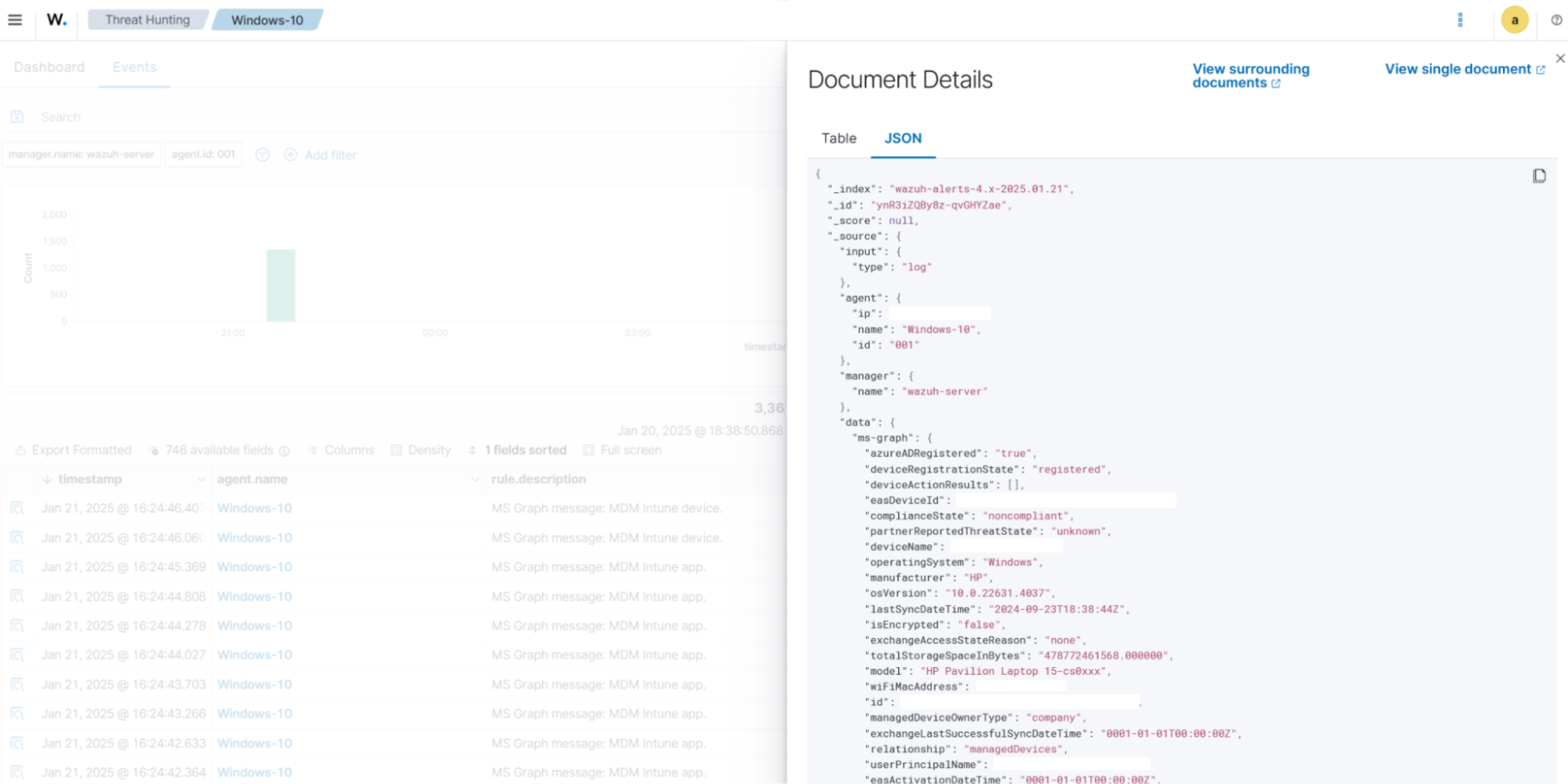Click the Add filter button
Image resolution: width=1568 pixels, height=784 pixels.
point(321,155)
